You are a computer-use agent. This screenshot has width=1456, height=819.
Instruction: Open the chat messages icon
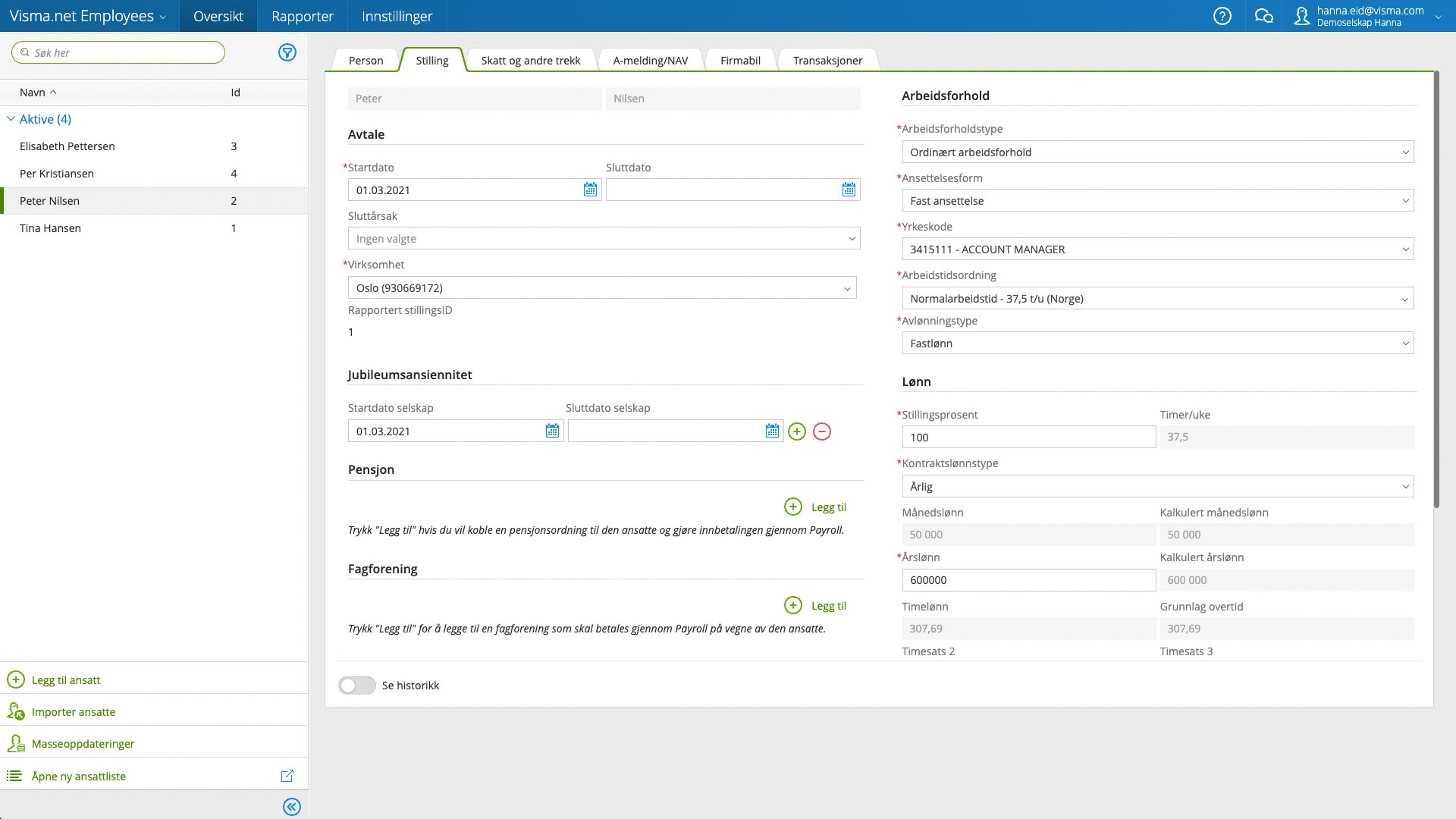click(x=1263, y=16)
